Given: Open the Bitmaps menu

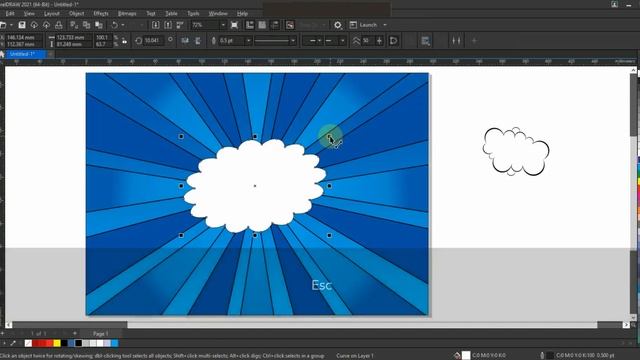Looking at the screenshot, I should pyautogui.click(x=127, y=13).
